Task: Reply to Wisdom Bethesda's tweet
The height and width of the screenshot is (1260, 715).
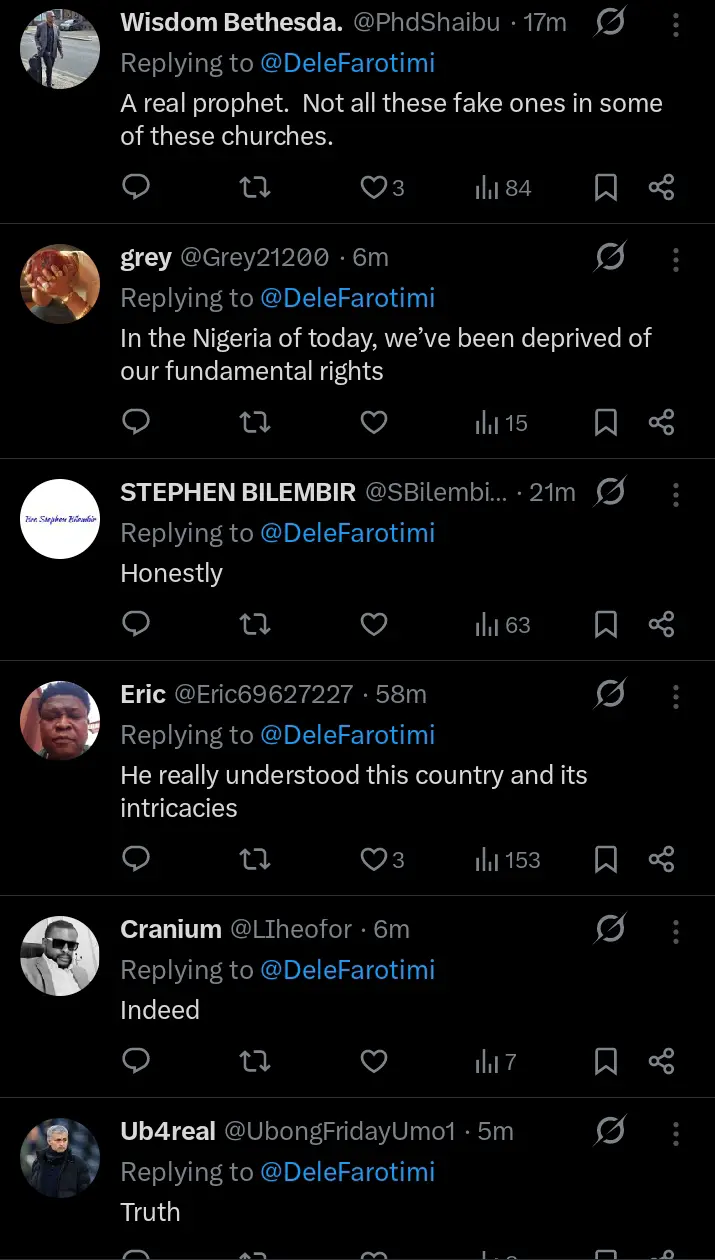Action: tap(135, 187)
